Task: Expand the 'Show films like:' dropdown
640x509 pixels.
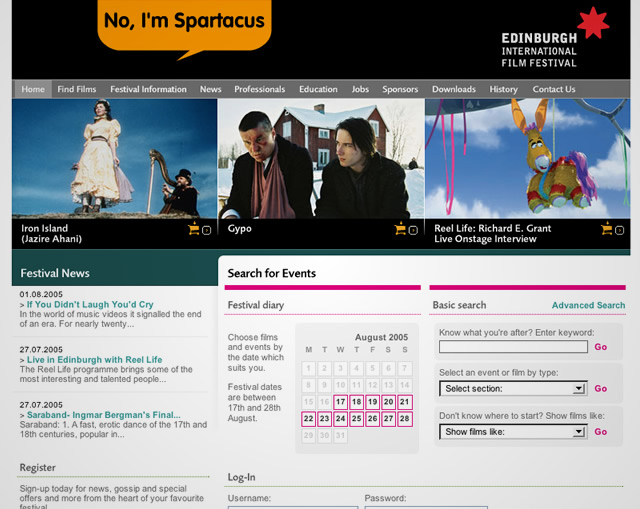Action: click(x=513, y=432)
